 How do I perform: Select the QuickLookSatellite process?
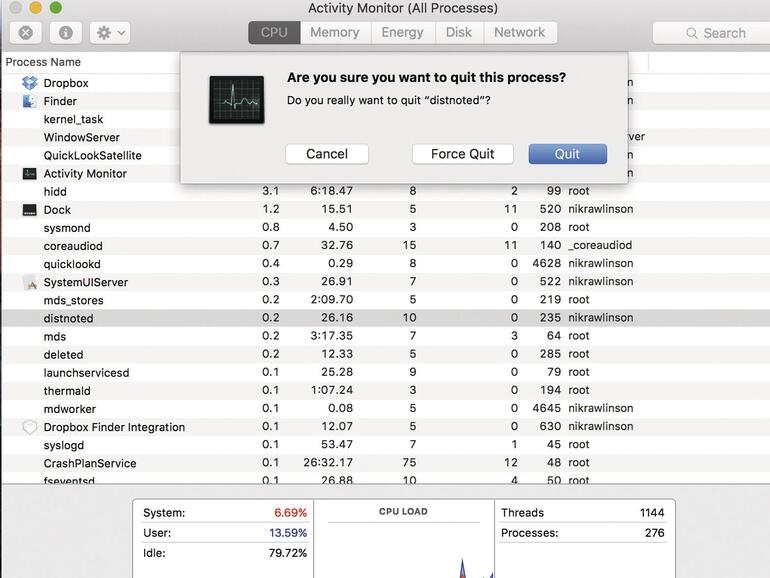92,156
